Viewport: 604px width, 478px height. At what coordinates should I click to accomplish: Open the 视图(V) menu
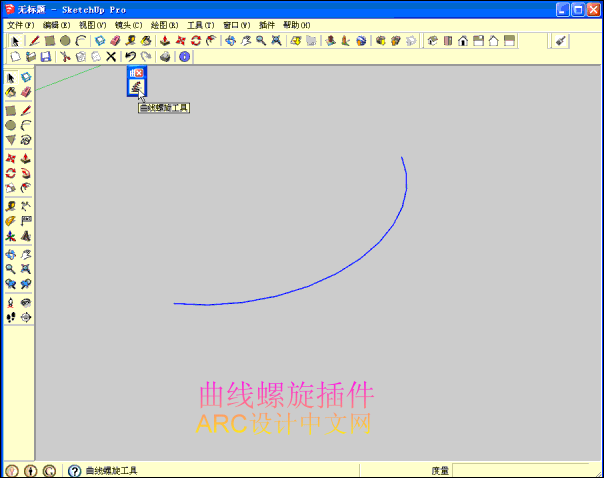pos(92,25)
